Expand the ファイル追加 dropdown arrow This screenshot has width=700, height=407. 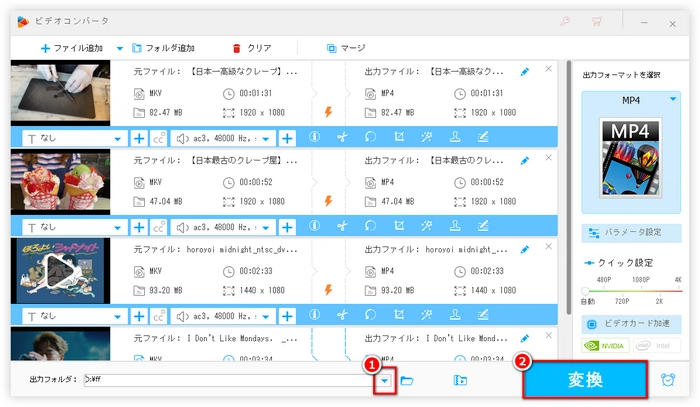pos(120,48)
